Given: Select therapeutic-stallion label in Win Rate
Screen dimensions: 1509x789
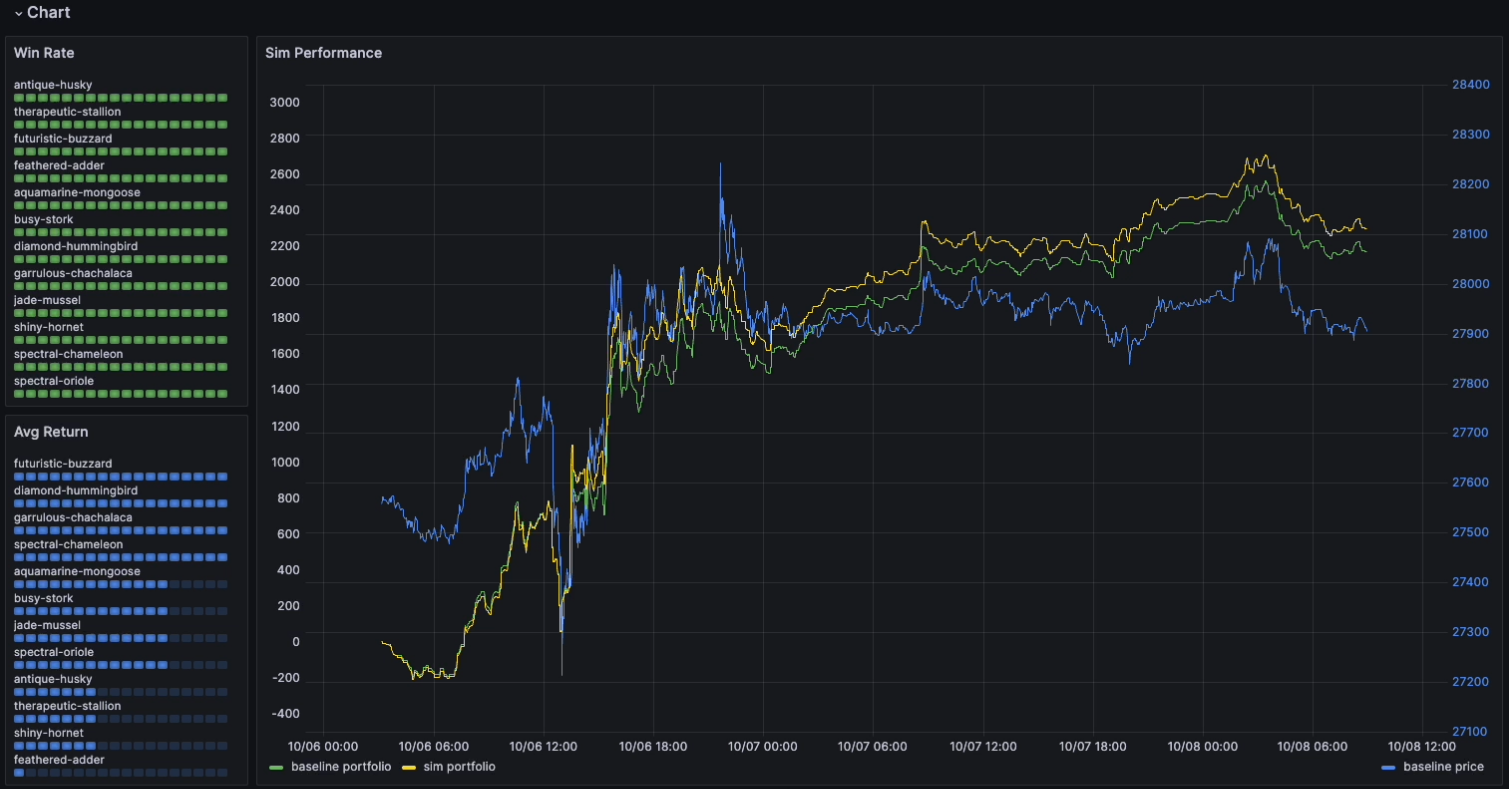Looking at the screenshot, I should pyautogui.click(x=67, y=112).
